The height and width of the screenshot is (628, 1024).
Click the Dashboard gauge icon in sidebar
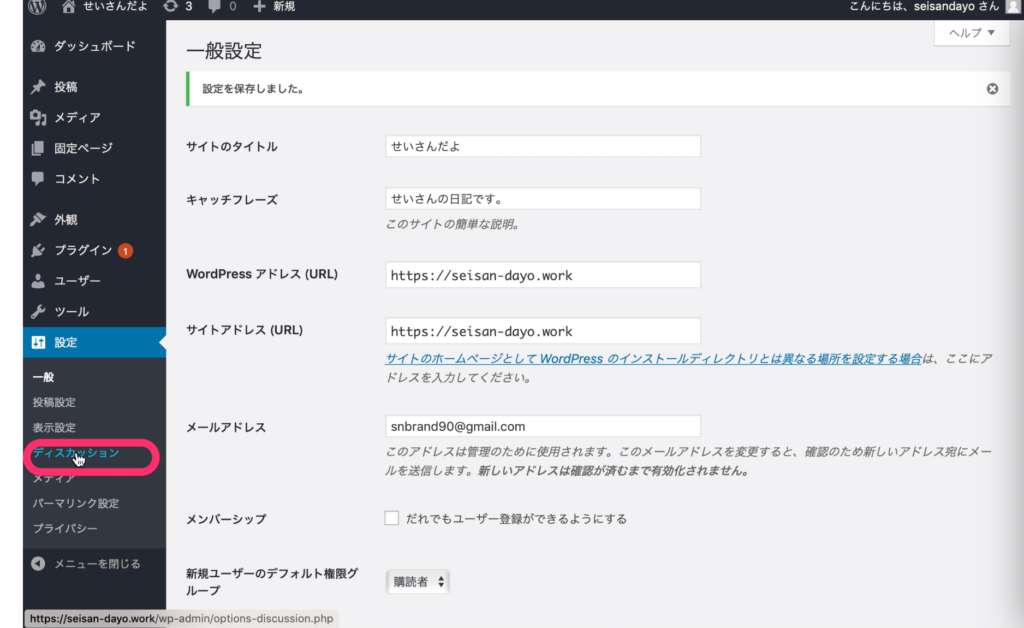(x=38, y=46)
